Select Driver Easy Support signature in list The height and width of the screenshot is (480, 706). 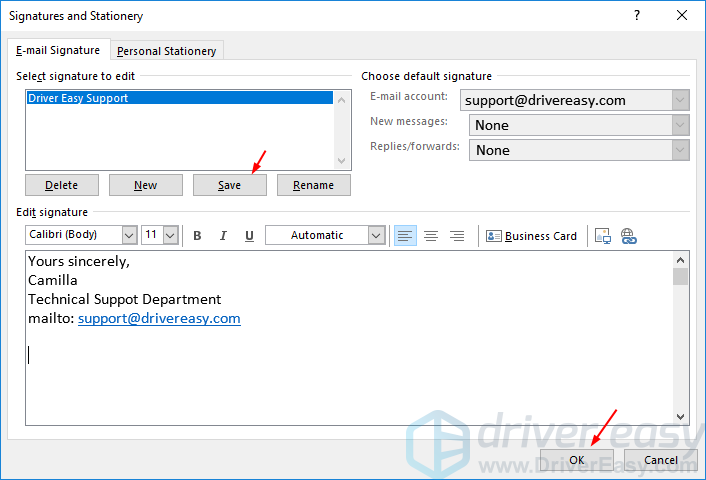(179, 98)
